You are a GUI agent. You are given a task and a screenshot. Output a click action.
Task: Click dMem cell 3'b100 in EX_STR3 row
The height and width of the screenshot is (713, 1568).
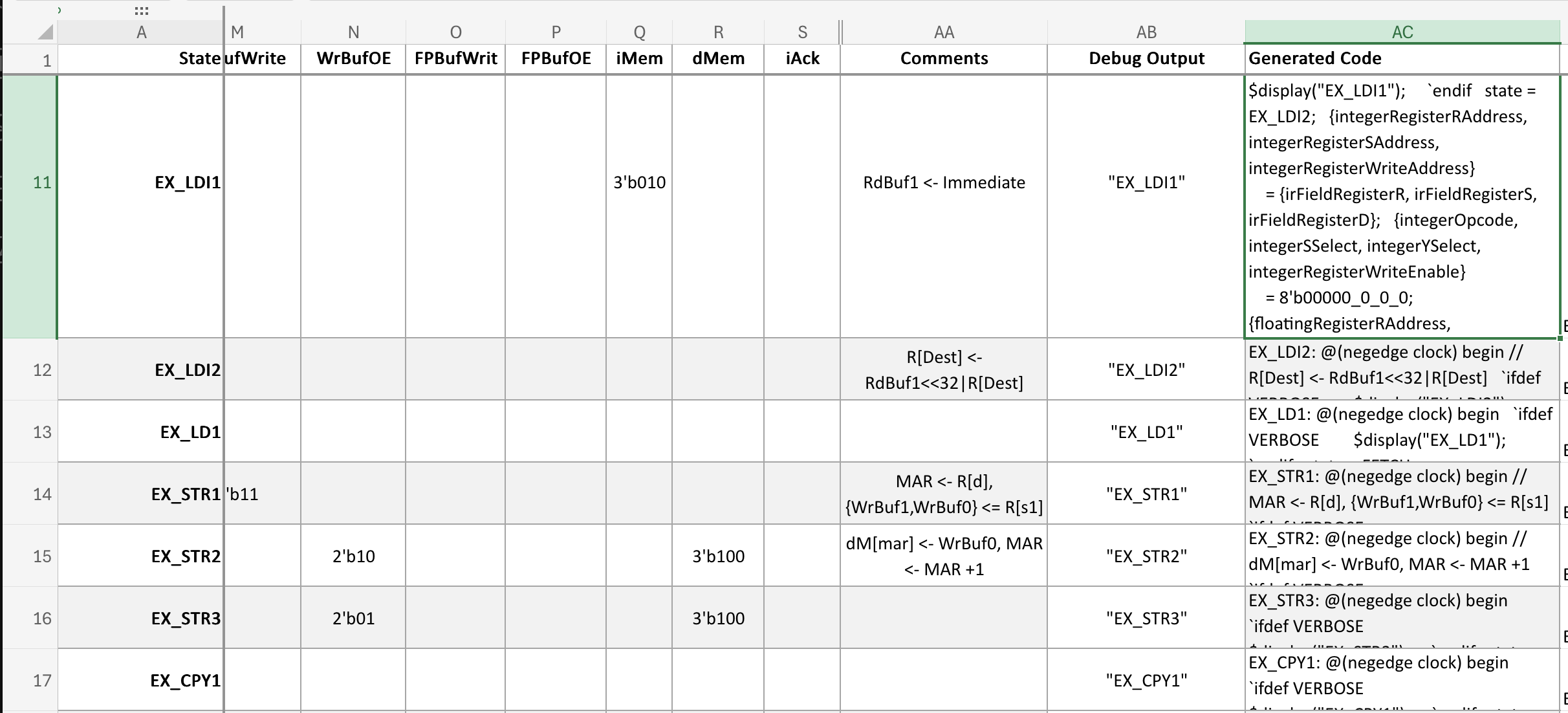tap(718, 619)
